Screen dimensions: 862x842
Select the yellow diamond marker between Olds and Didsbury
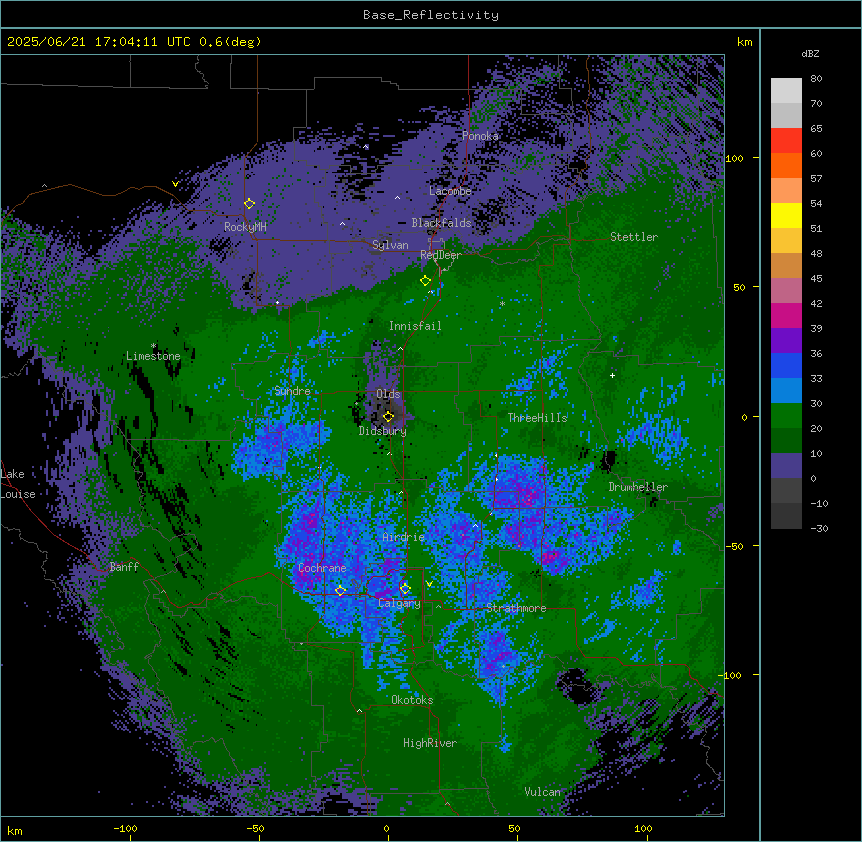click(x=388, y=417)
